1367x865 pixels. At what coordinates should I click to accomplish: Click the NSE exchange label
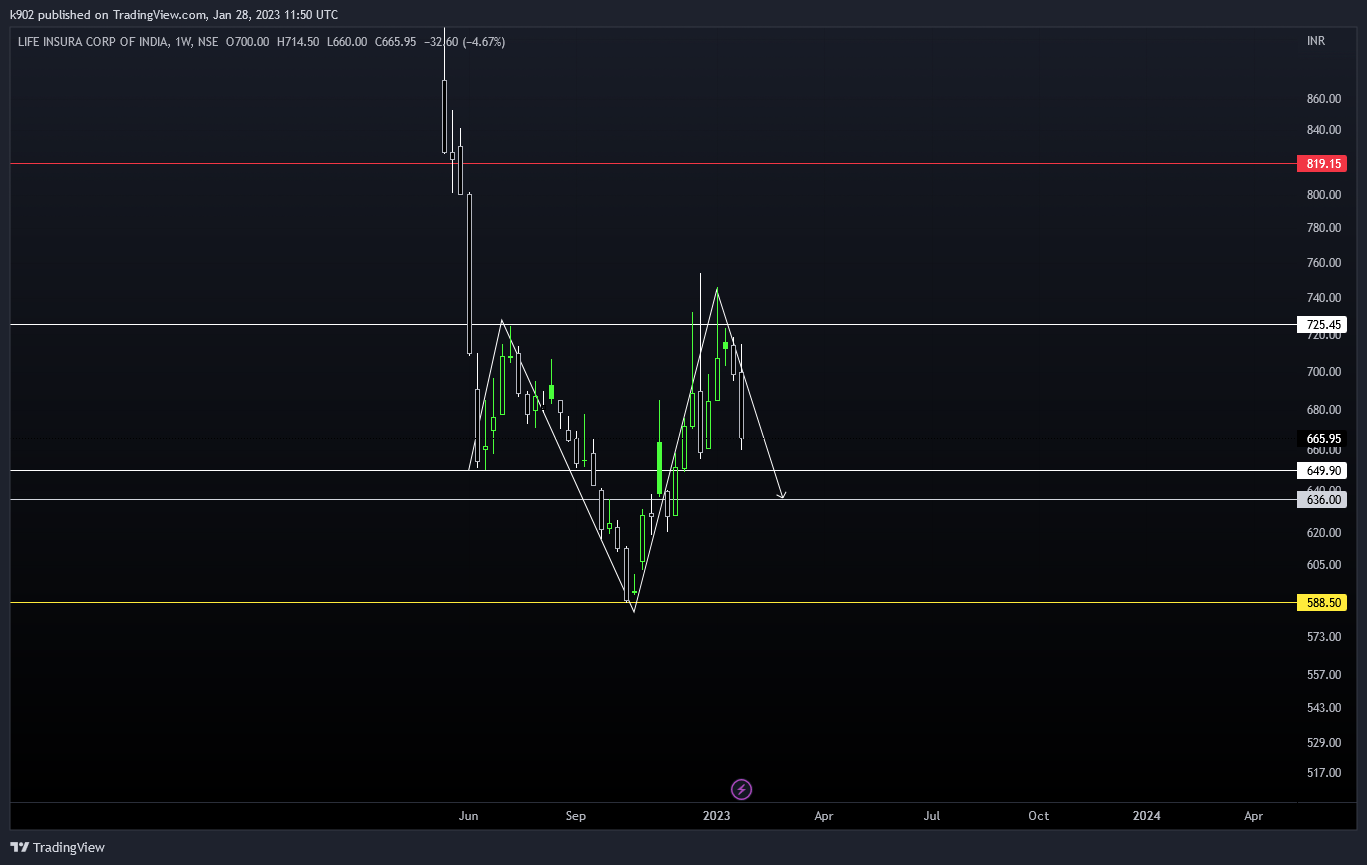tap(208, 42)
